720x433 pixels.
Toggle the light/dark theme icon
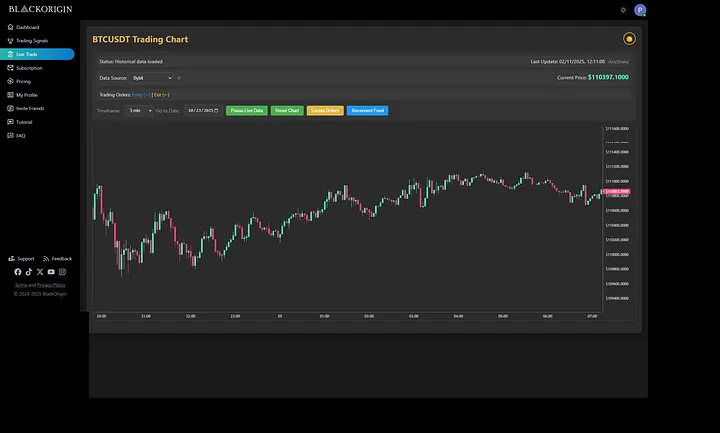point(623,10)
